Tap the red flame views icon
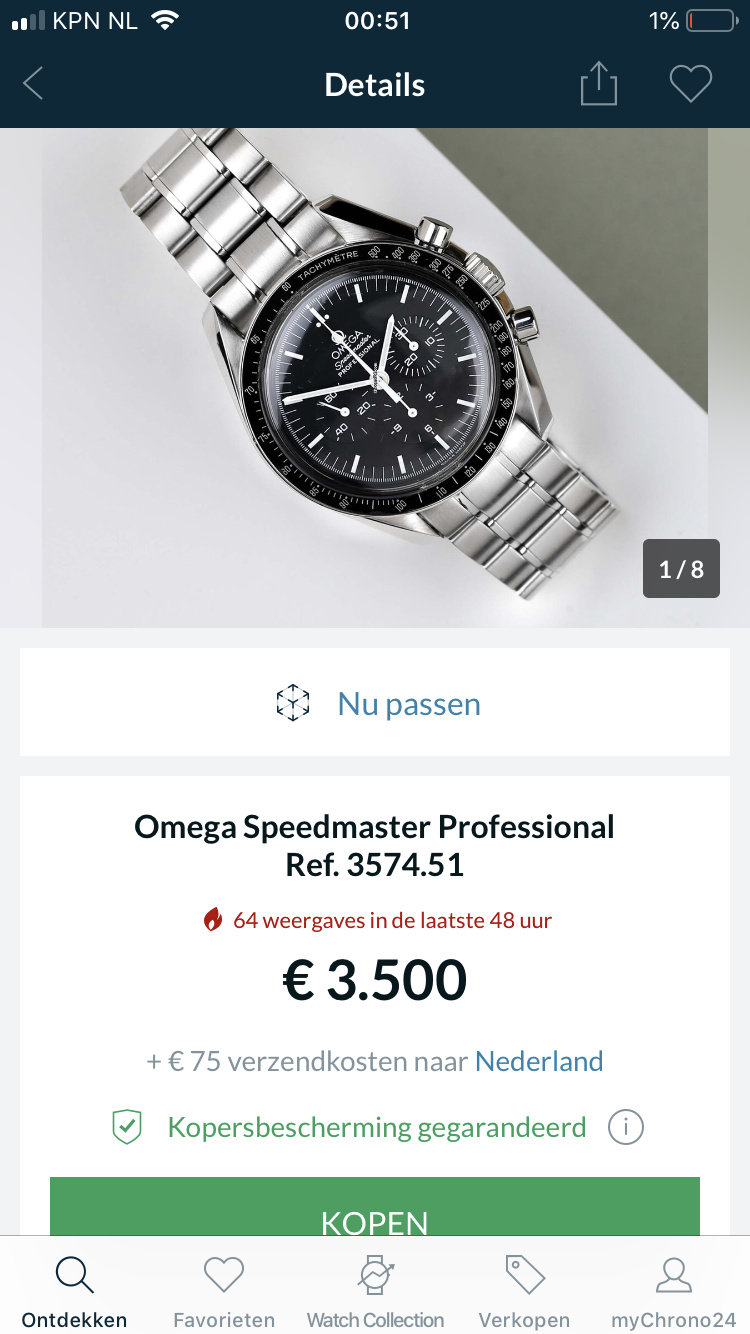The image size is (750, 1334). (x=212, y=920)
